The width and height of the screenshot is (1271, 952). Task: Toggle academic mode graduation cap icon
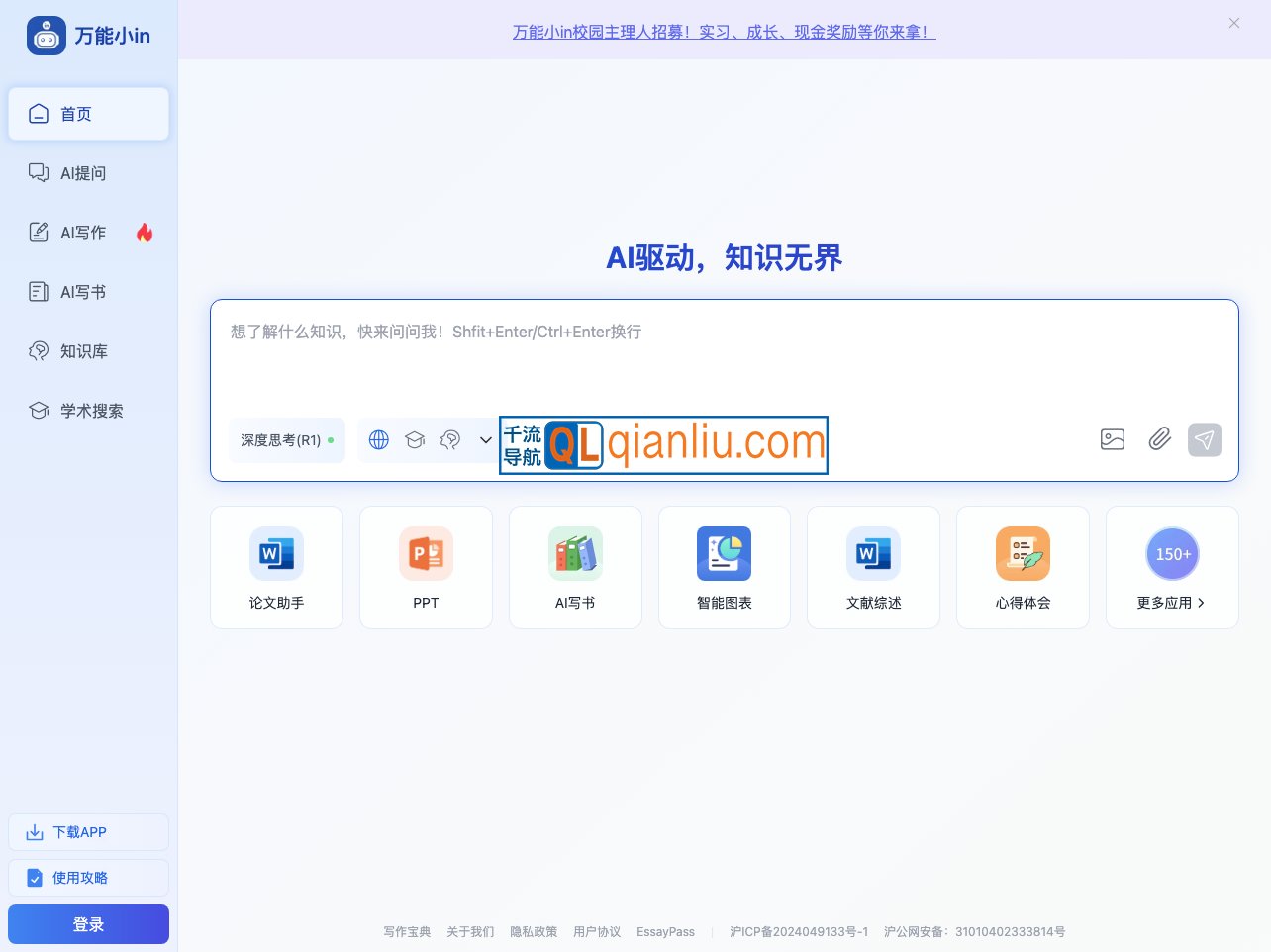(415, 439)
